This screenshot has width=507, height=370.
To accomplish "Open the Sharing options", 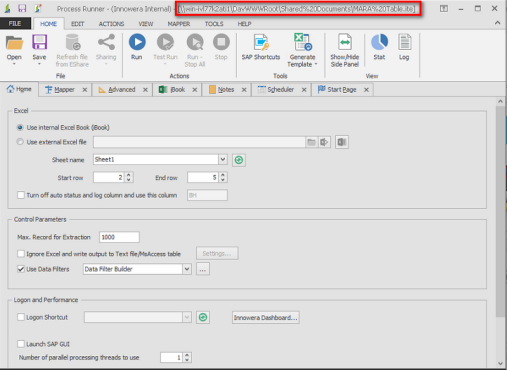I will pyautogui.click(x=106, y=48).
